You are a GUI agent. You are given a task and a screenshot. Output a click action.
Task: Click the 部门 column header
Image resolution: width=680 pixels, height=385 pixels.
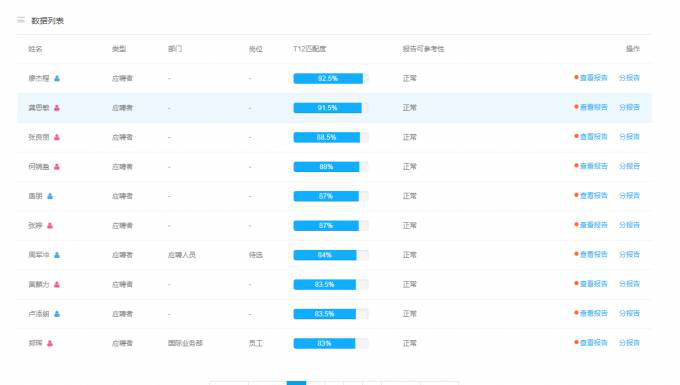[175, 49]
